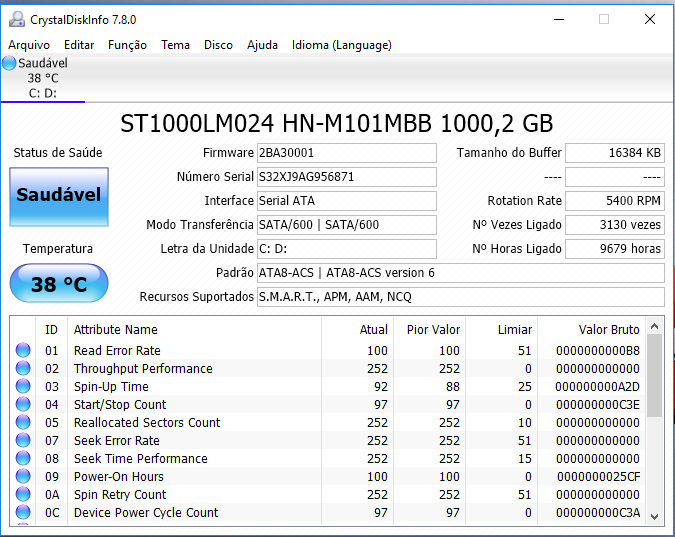Viewport: 675px width, 537px height.
Task: Click the blue Saudável health status button
Action: pyautogui.click(x=59, y=196)
